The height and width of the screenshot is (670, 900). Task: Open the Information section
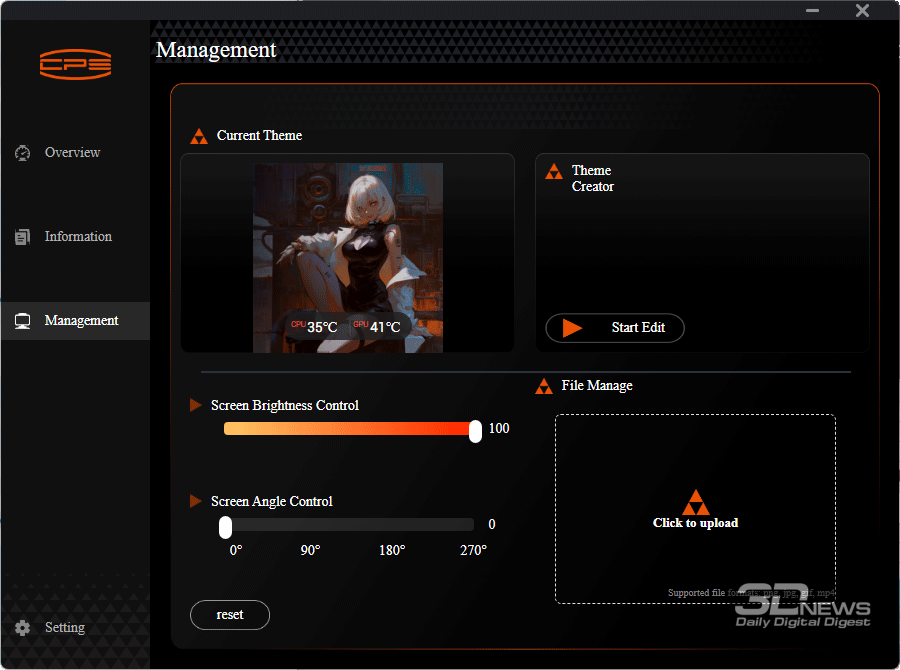(x=75, y=237)
